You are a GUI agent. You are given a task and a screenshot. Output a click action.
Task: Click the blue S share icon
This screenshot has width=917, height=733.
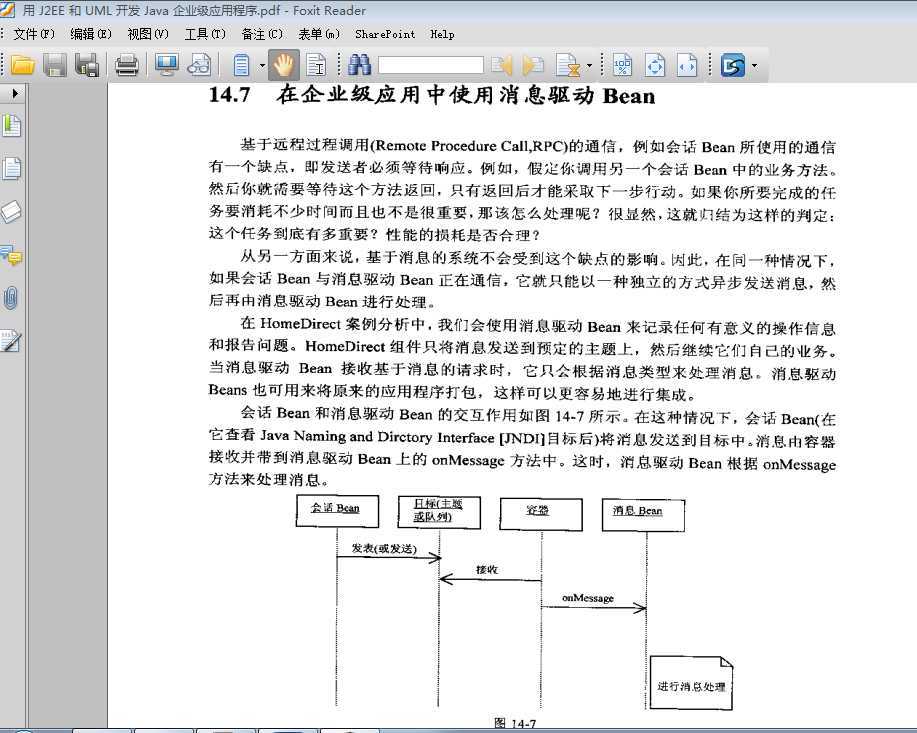733,65
